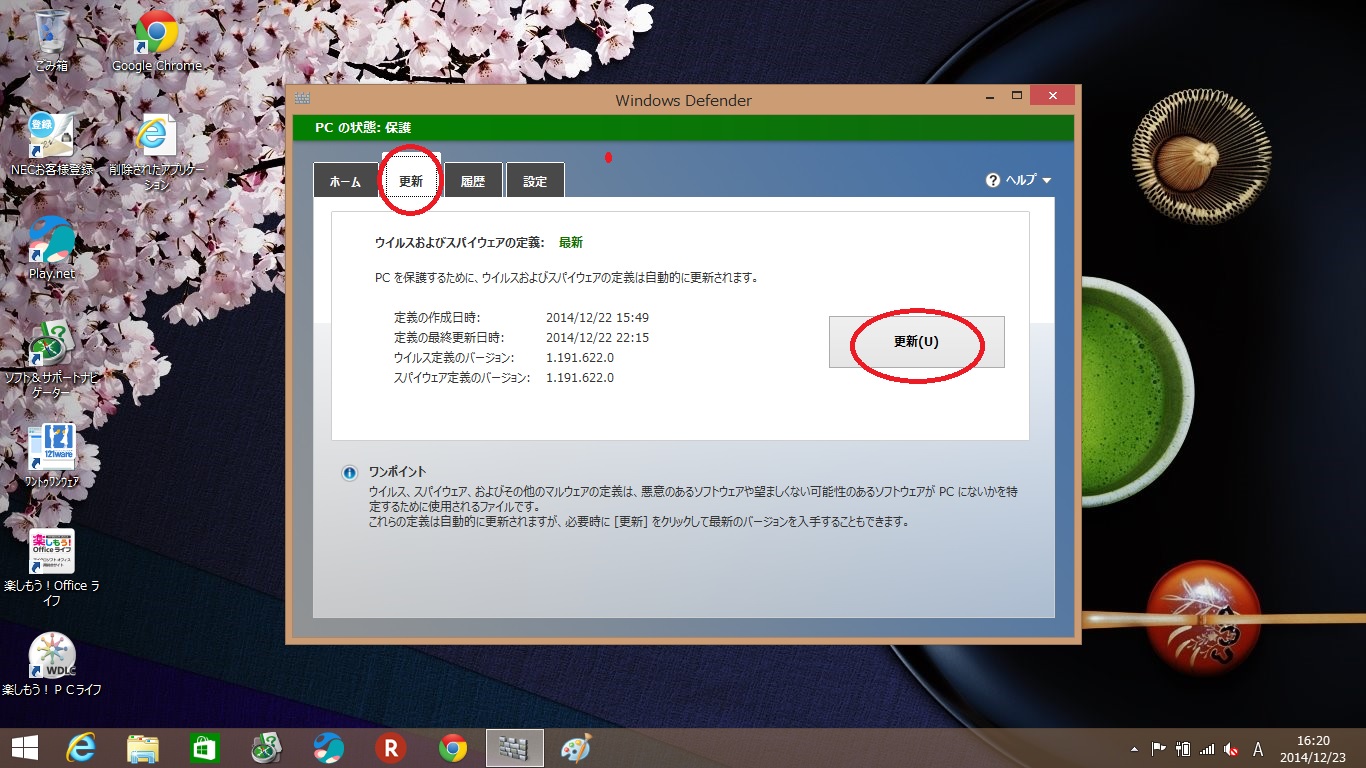Screen dimensions: 1366x768
Task: Click the 最新 definition status text
Action: (571, 242)
